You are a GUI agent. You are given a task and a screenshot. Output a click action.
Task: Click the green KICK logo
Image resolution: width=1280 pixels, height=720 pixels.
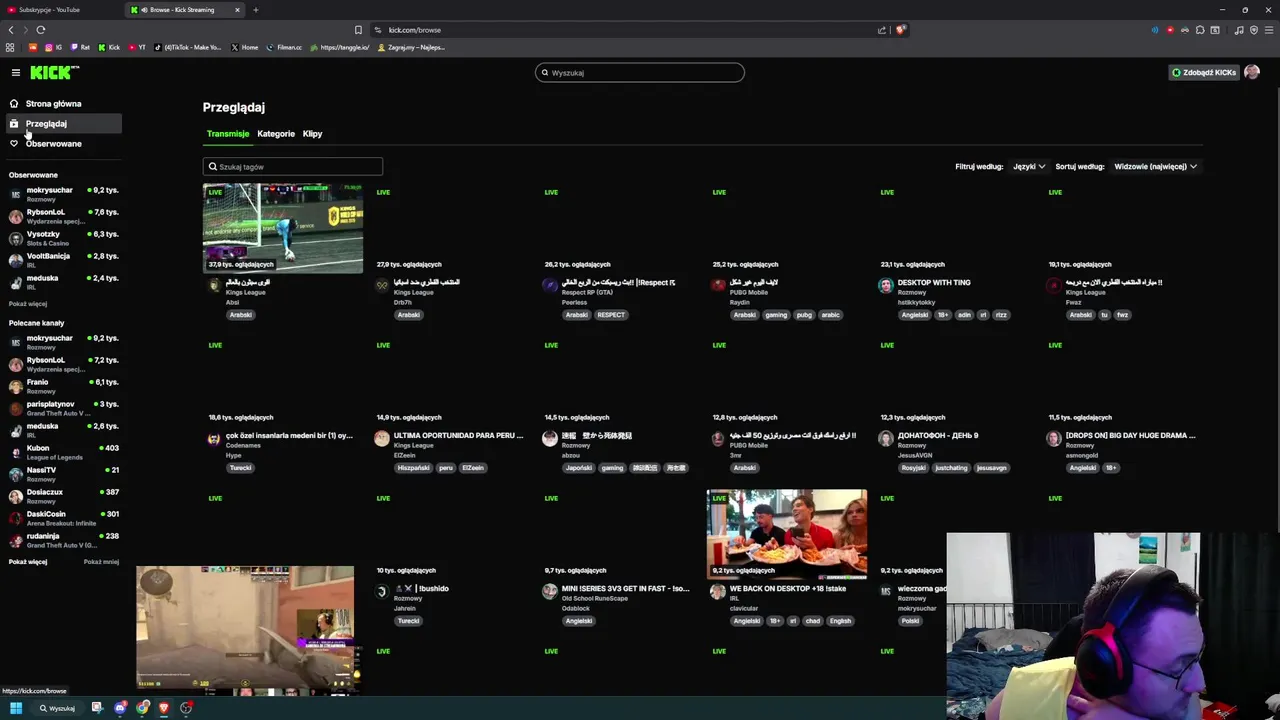point(52,72)
